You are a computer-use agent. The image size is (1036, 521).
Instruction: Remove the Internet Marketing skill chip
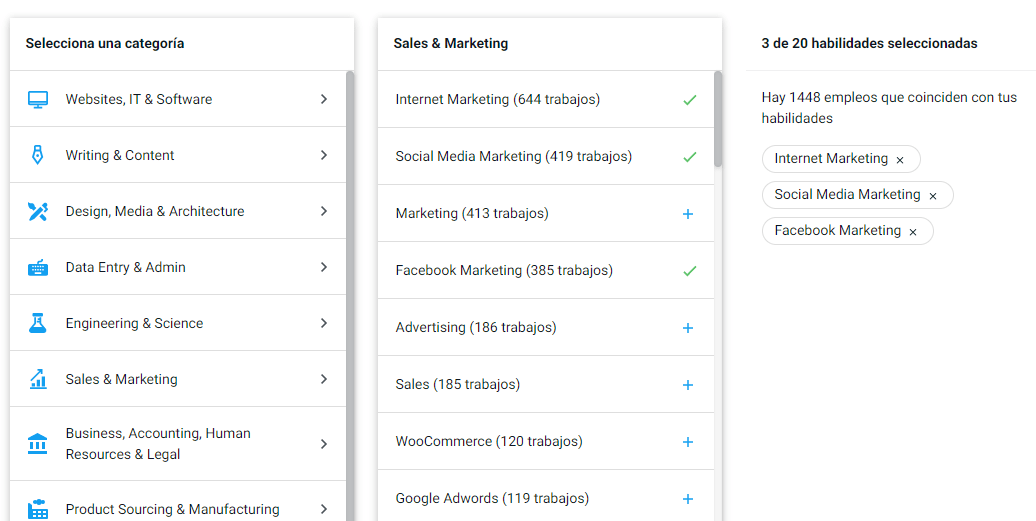coord(900,160)
